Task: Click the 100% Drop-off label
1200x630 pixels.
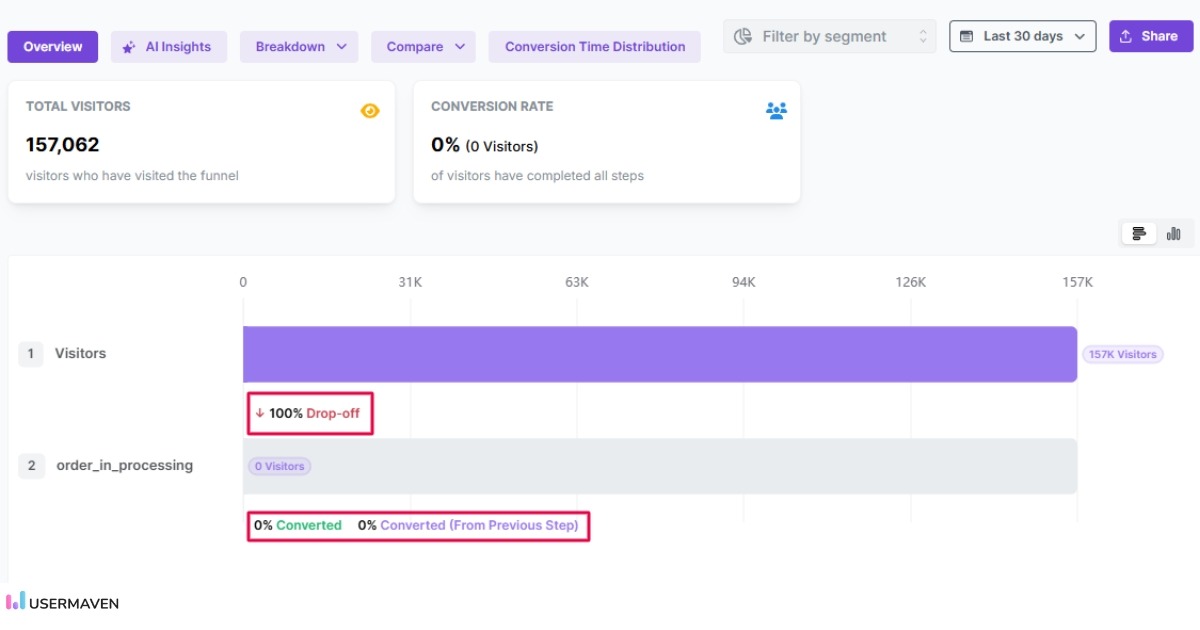Action: [310, 412]
